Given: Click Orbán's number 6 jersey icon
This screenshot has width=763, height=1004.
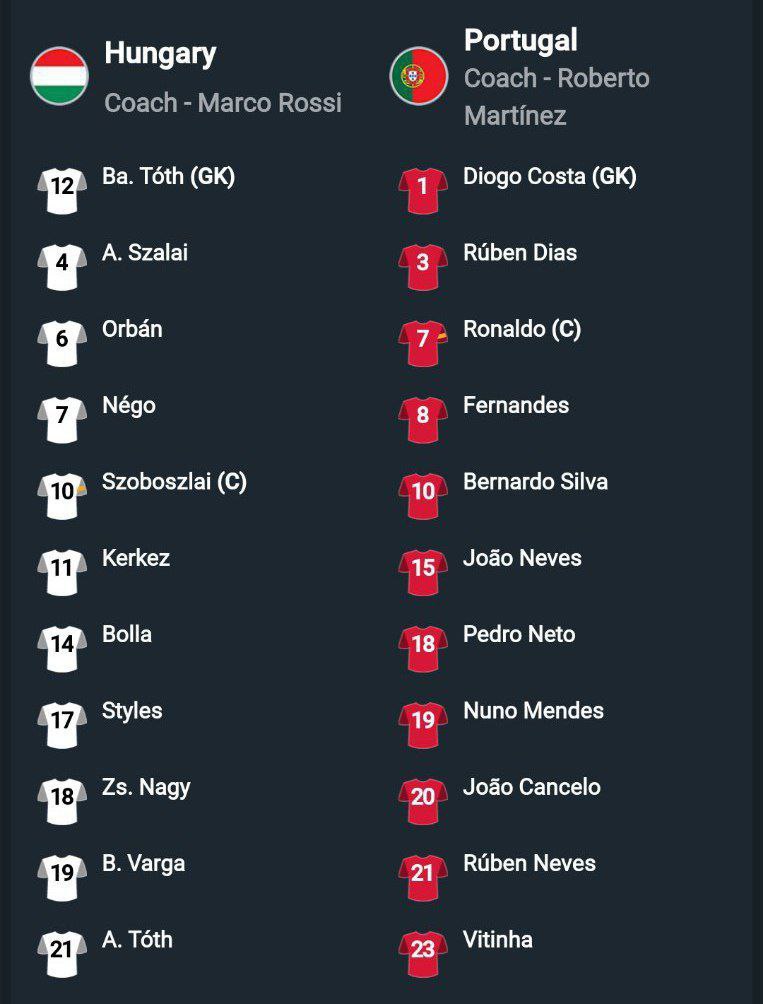Looking at the screenshot, I should click(62, 339).
